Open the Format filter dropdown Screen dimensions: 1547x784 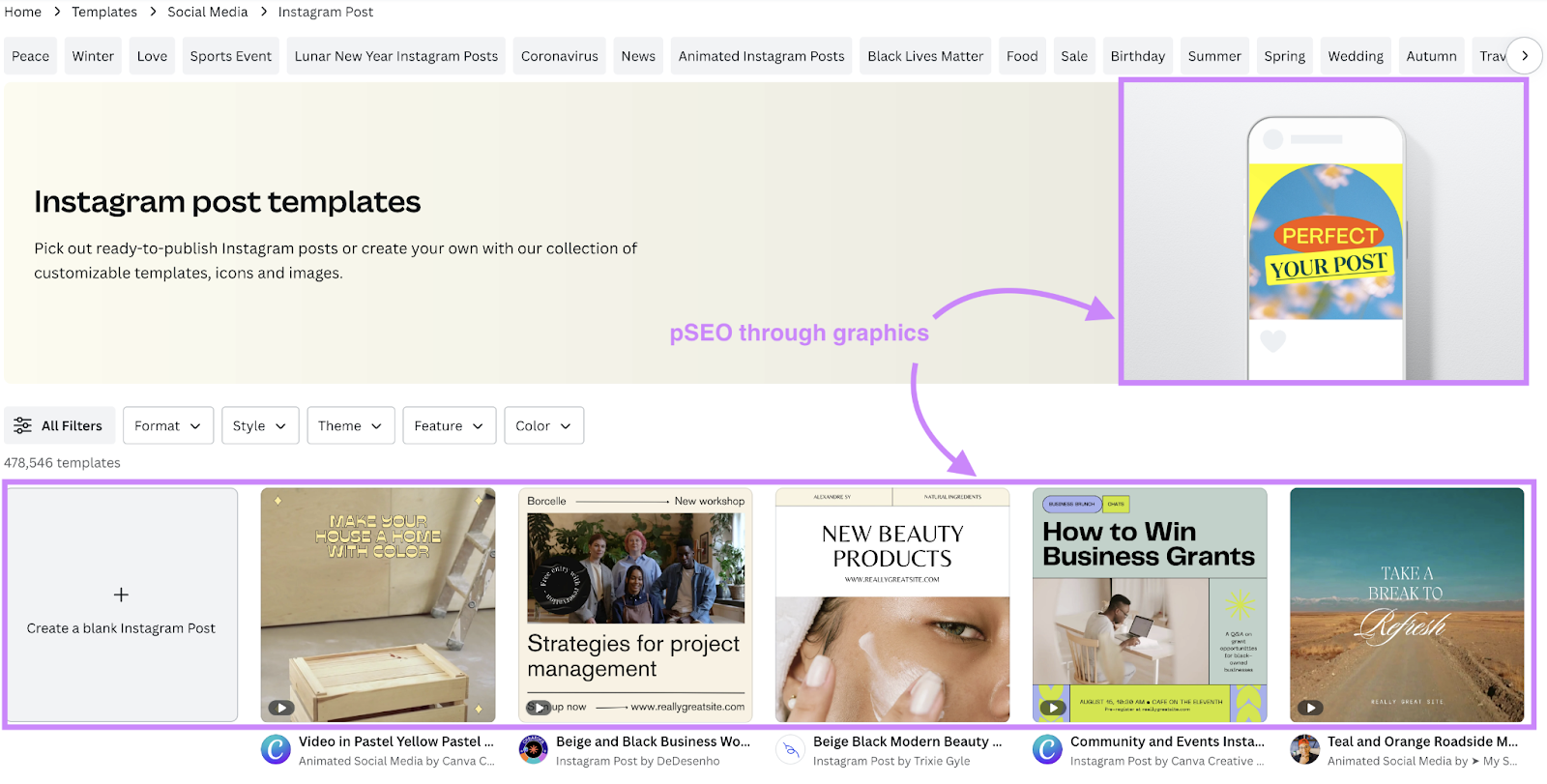coord(167,425)
